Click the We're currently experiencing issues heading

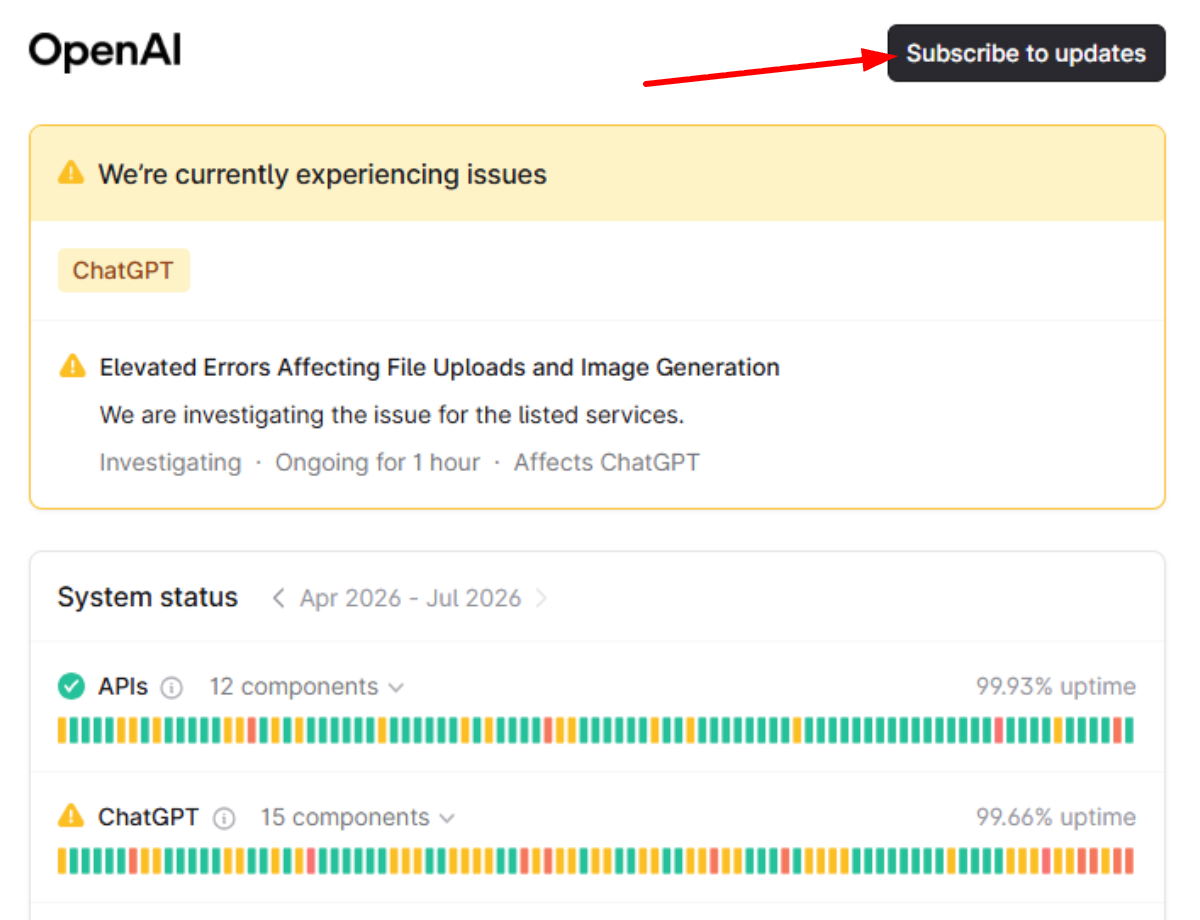[322, 174]
